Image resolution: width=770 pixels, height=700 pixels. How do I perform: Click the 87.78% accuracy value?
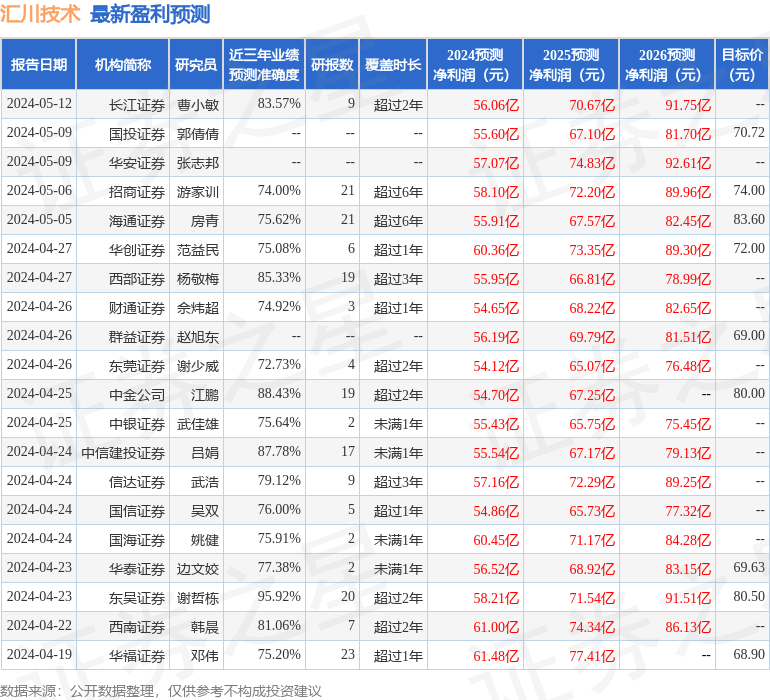pyautogui.click(x=279, y=451)
